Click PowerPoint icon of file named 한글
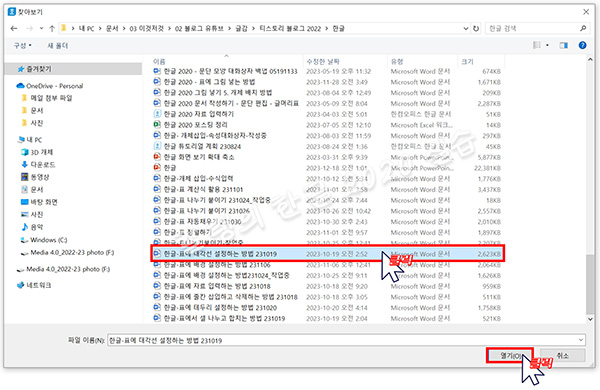 click(x=157, y=168)
